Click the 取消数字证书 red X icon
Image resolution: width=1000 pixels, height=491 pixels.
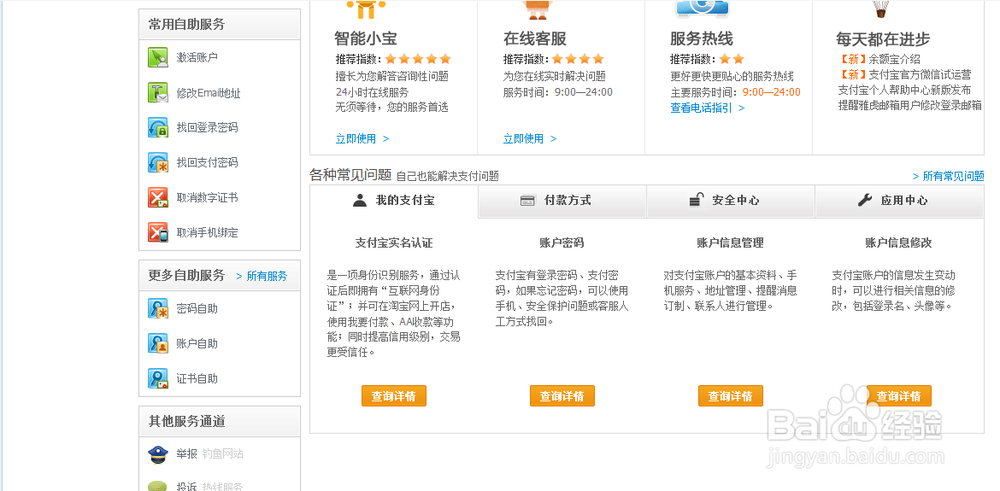[x=158, y=198]
